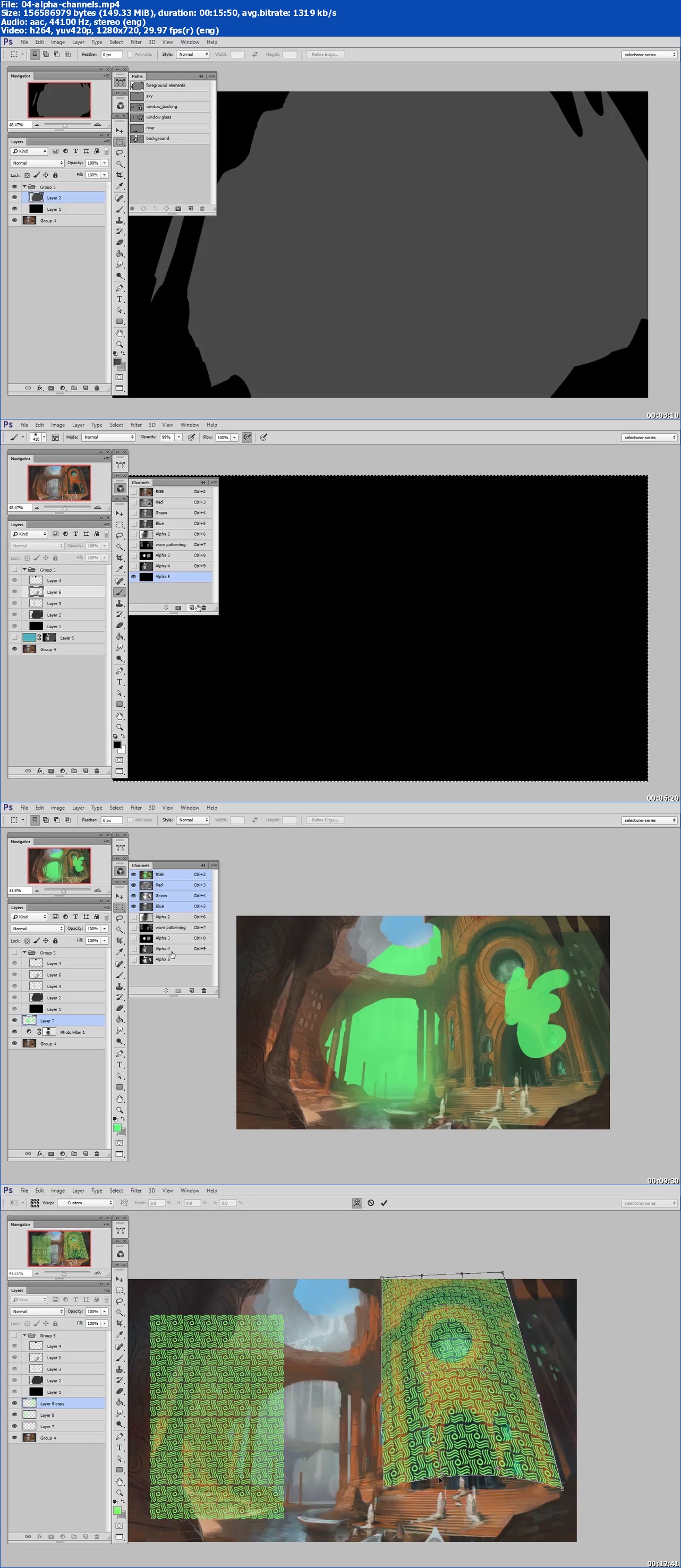The height and width of the screenshot is (1568, 681).
Task: Create a new path via Paths panel icon
Action: pyautogui.click(x=191, y=208)
